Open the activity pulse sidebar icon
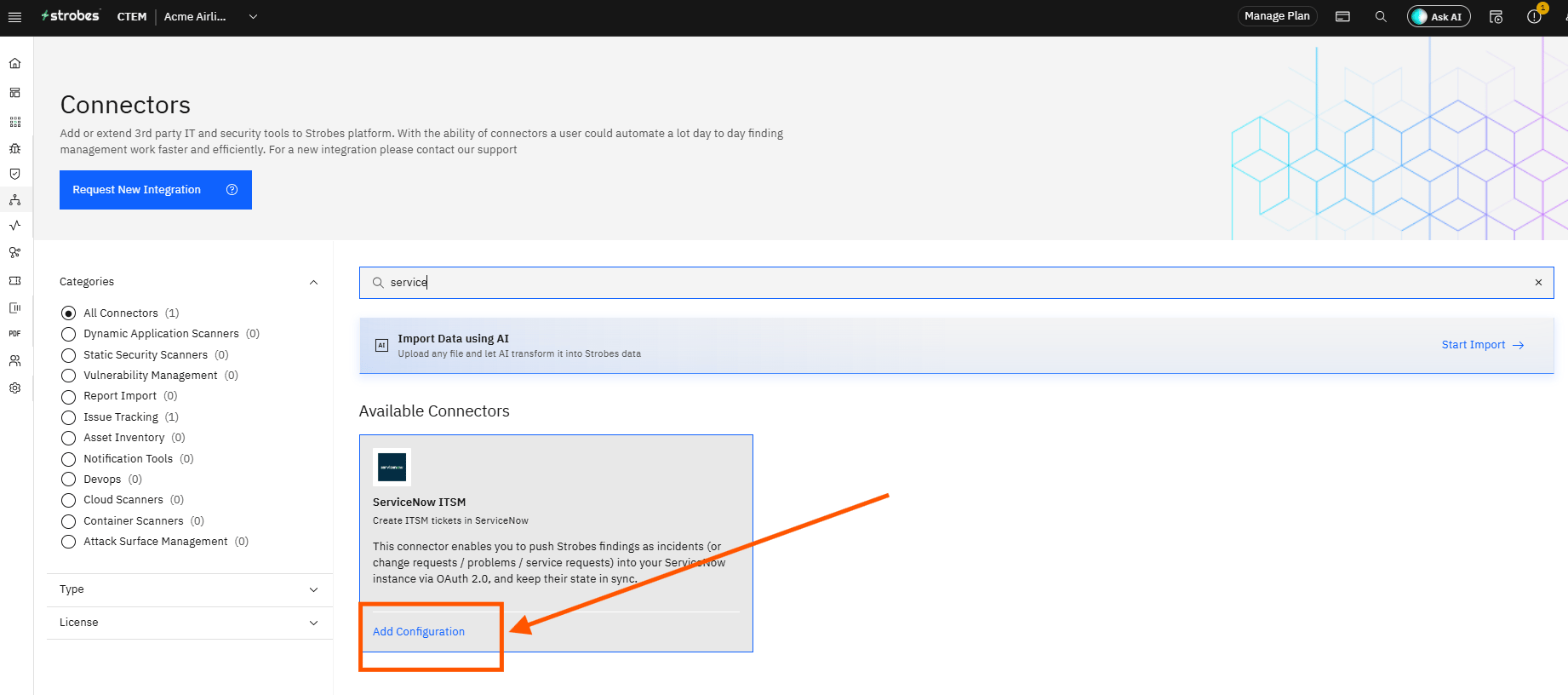1568x695 pixels. [14, 226]
